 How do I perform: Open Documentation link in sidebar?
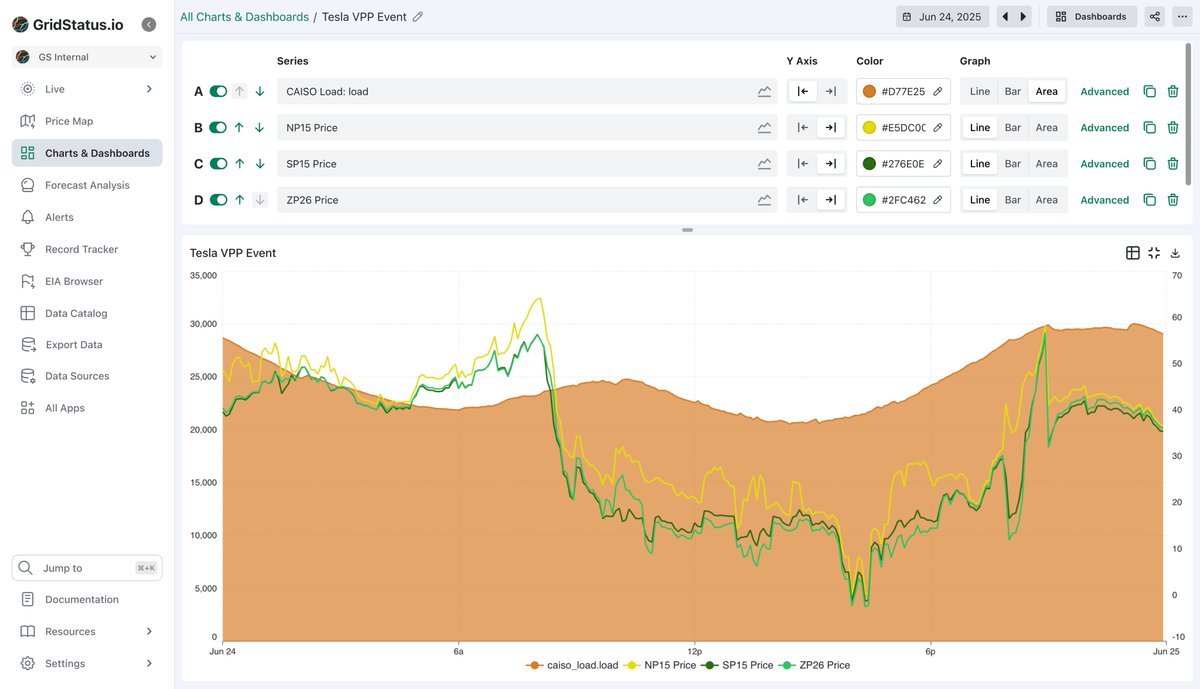(x=87, y=599)
